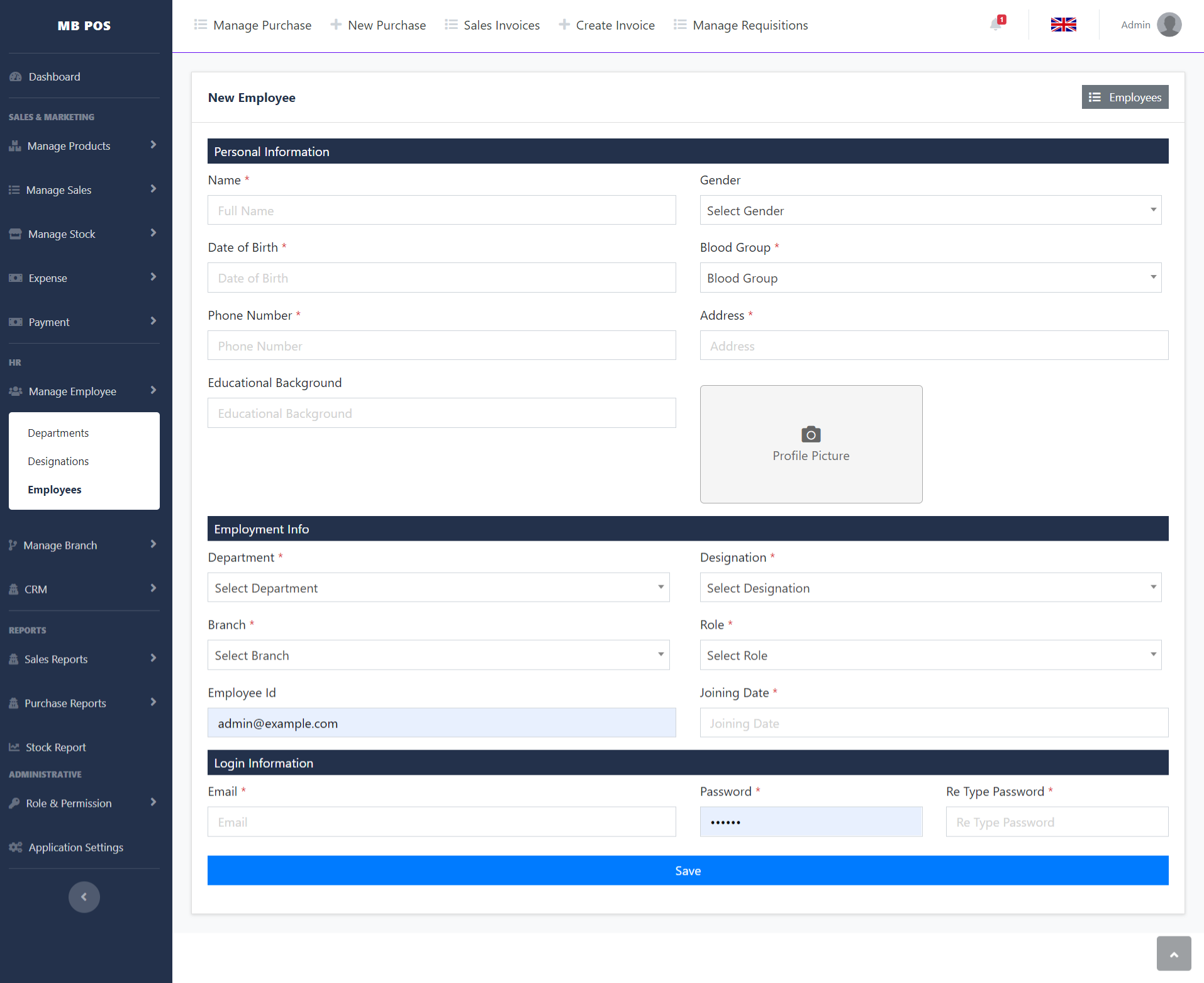Click the Employees link in the submenu
Viewport: 1204px width, 983px height.
(x=54, y=490)
